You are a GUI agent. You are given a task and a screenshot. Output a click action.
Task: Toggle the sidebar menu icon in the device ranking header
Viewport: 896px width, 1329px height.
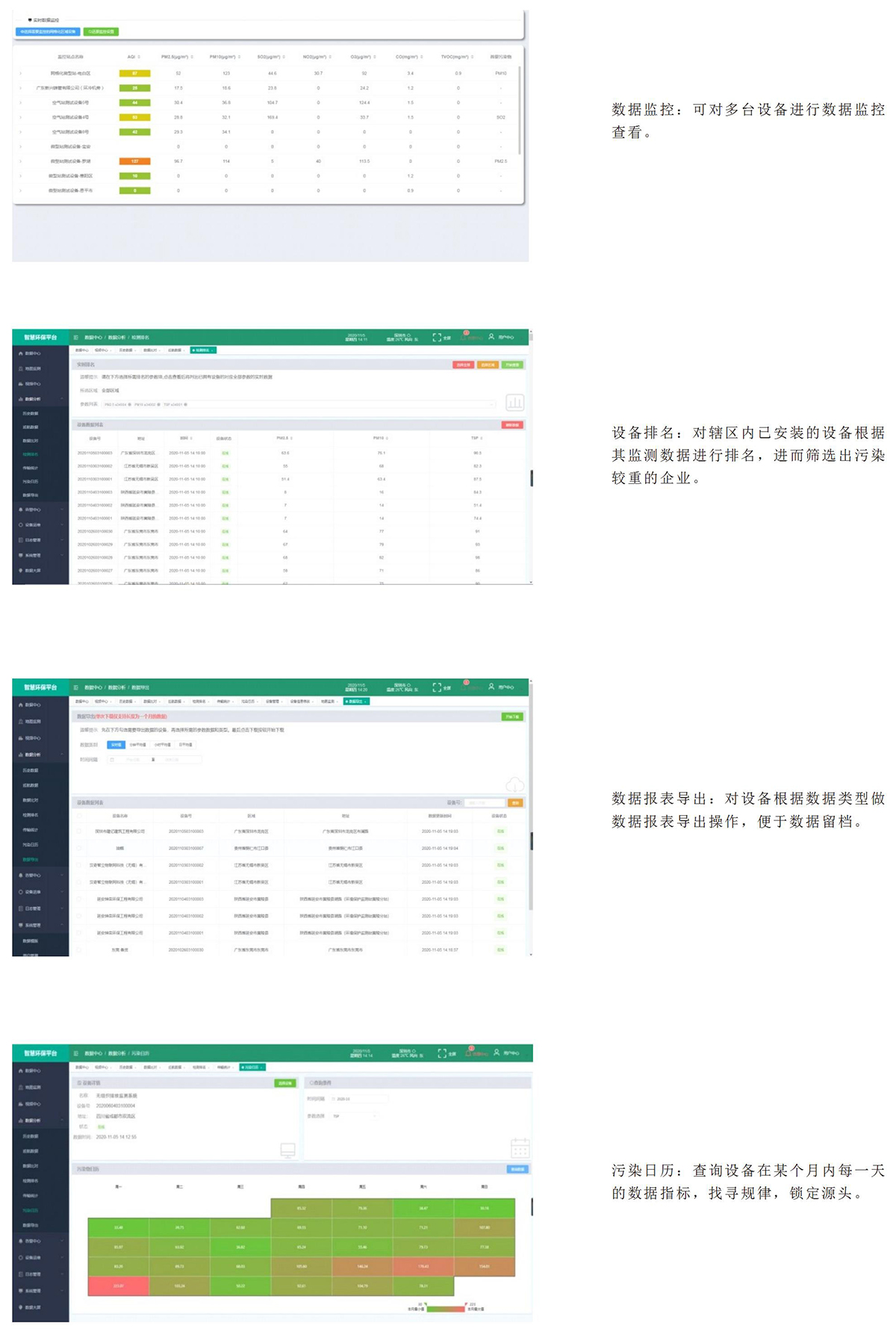(76, 338)
